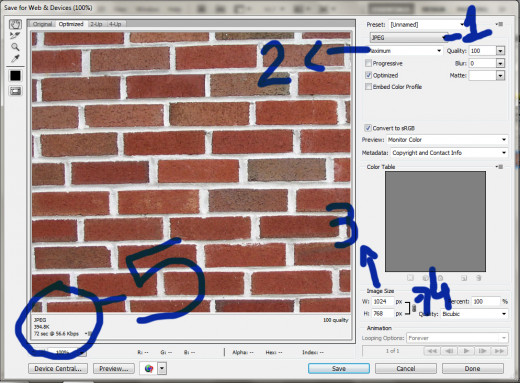
Task: Click the play animation button
Action: pos(466,351)
